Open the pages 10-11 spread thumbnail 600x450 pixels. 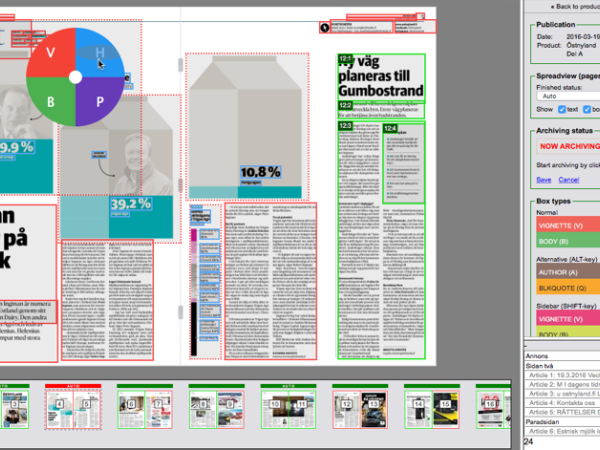289,406
